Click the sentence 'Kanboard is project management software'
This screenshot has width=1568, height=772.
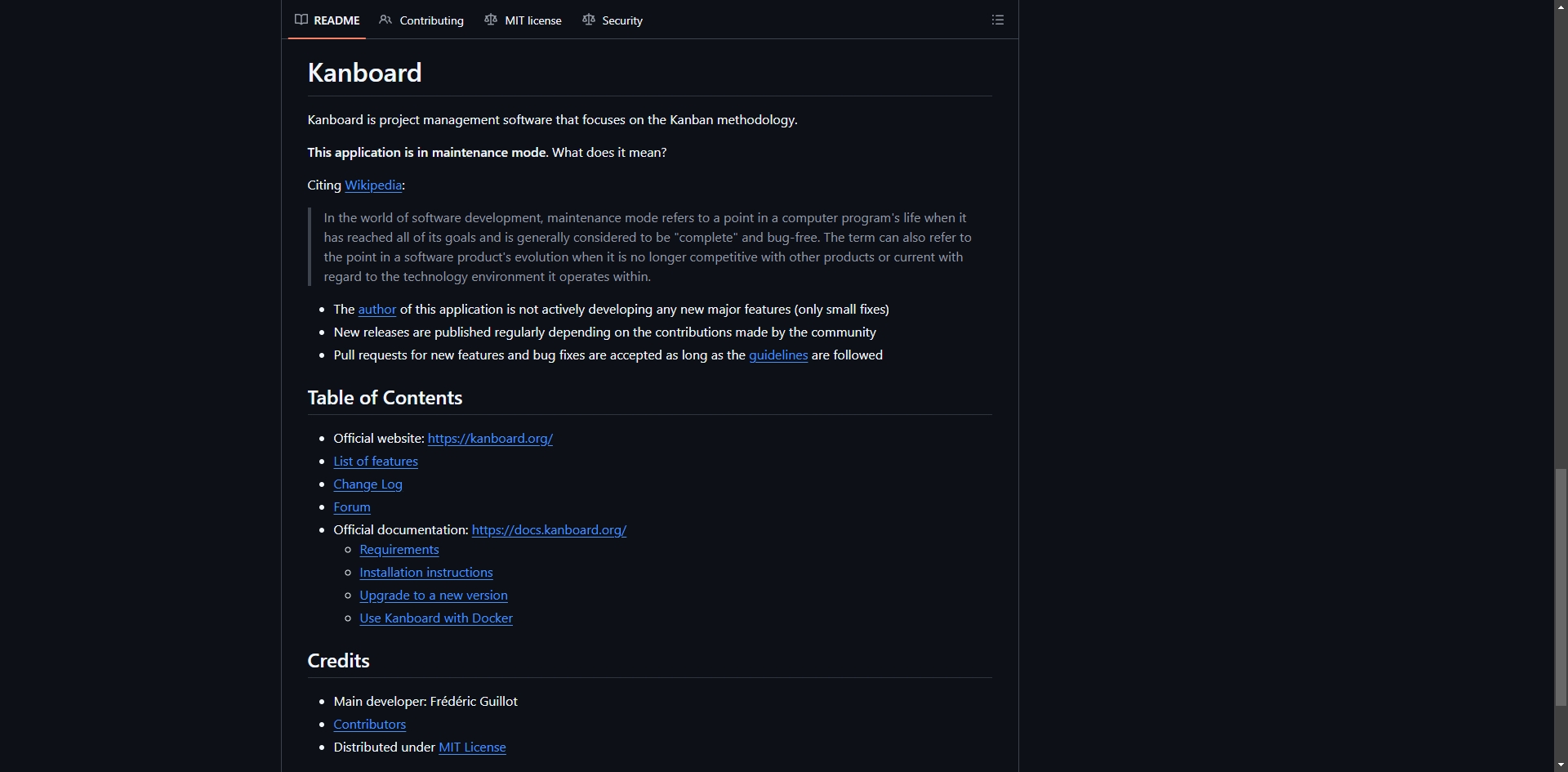[x=552, y=120]
